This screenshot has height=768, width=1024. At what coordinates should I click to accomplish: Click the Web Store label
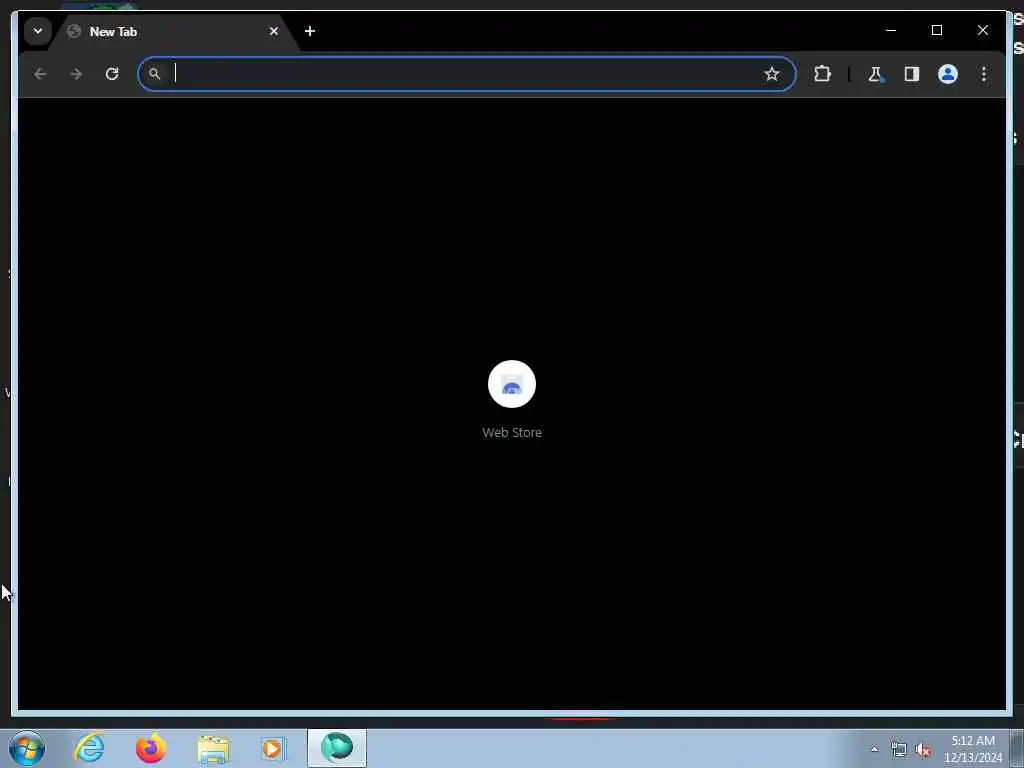pyautogui.click(x=512, y=432)
